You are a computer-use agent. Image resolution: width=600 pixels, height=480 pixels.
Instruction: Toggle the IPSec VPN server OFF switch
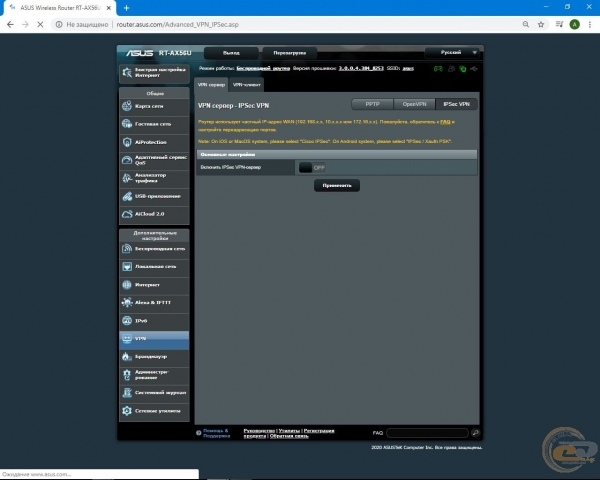pos(312,168)
